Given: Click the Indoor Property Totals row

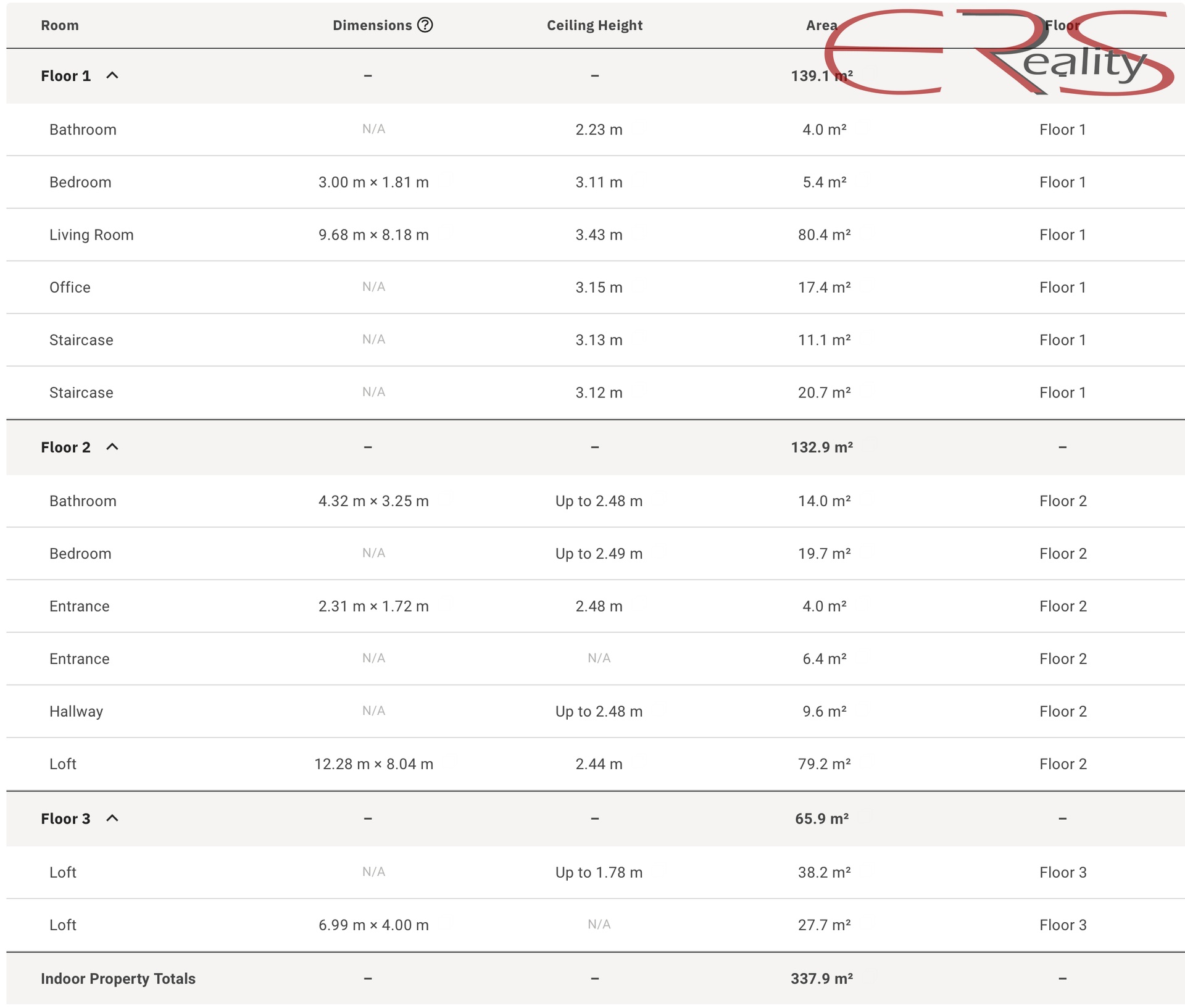Looking at the screenshot, I should click(118, 978).
